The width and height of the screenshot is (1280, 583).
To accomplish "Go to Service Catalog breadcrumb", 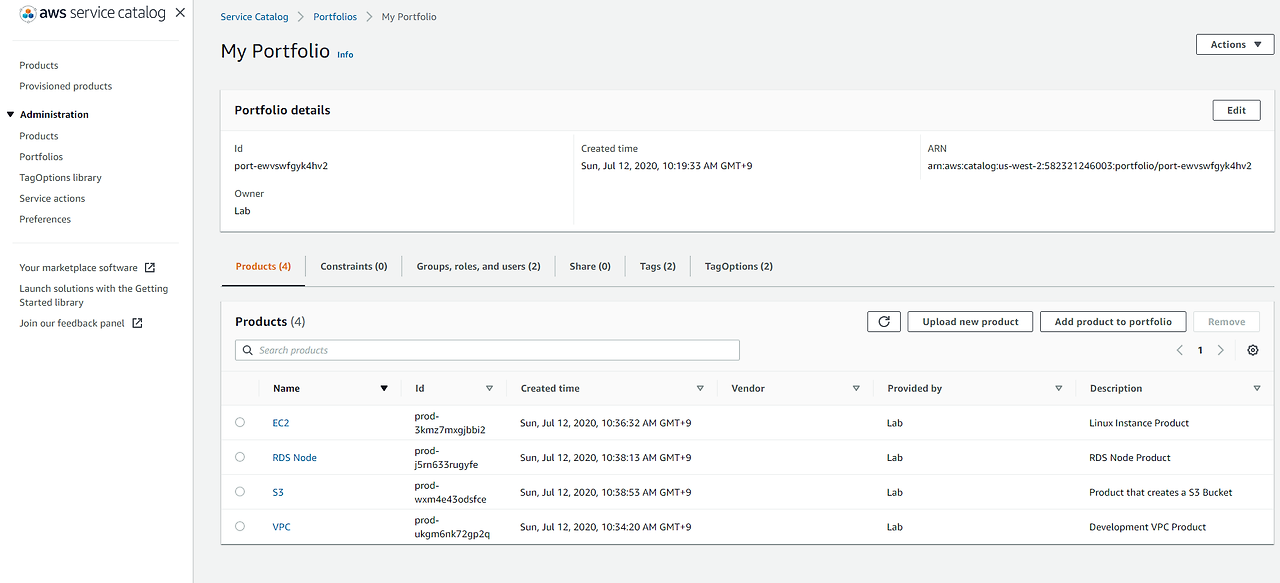I will [x=254, y=17].
